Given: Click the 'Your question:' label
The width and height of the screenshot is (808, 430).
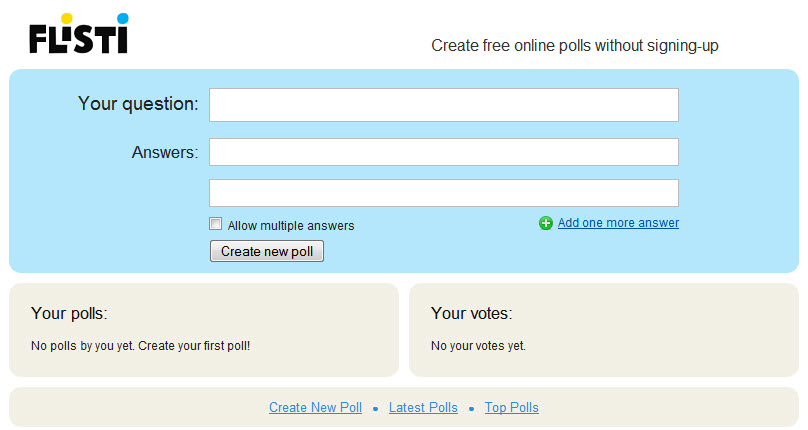Looking at the screenshot, I should pyautogui.click(x=138, y=104).
